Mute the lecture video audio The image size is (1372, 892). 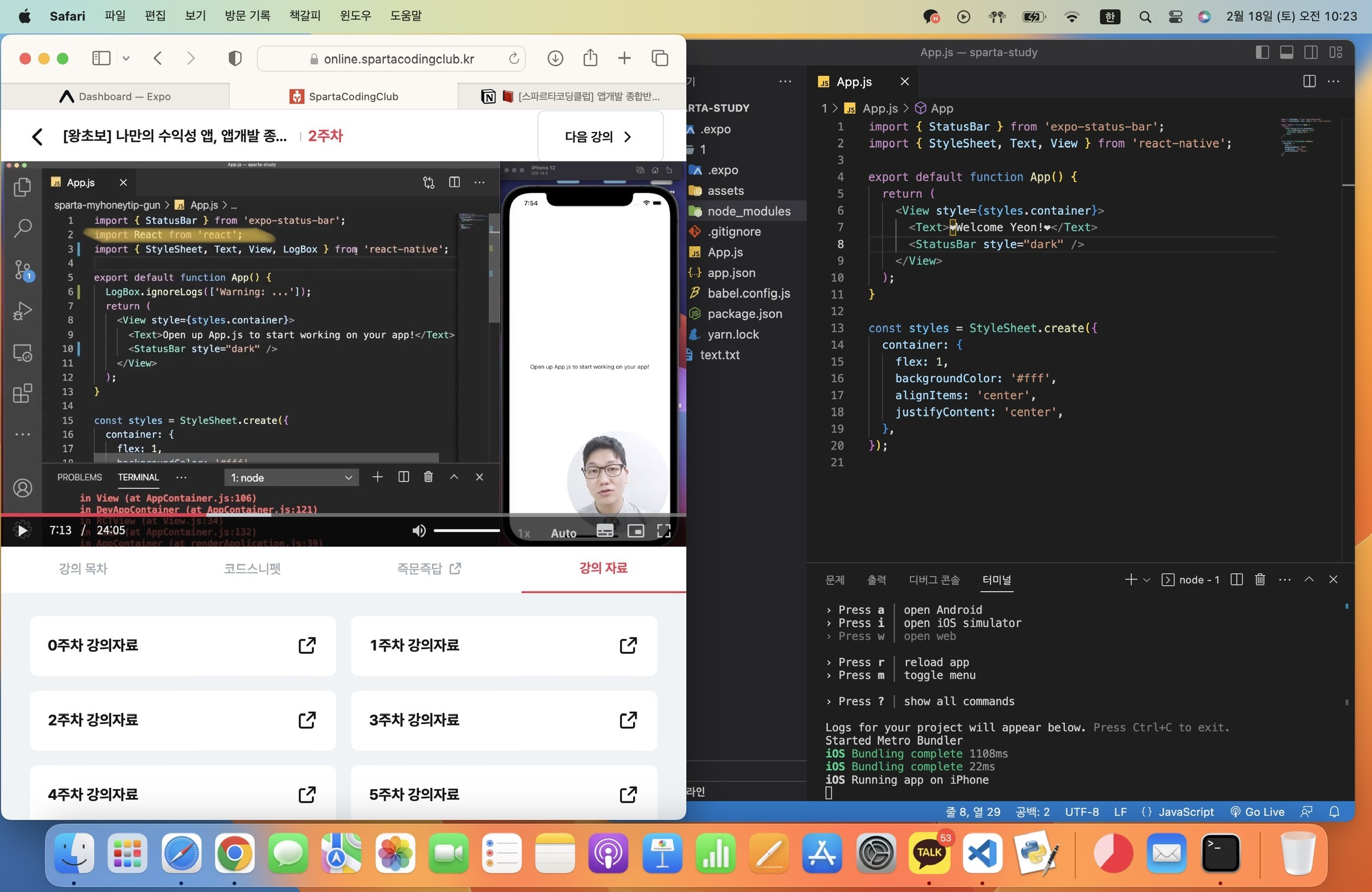pyautogui.click(x=419, y=531)
